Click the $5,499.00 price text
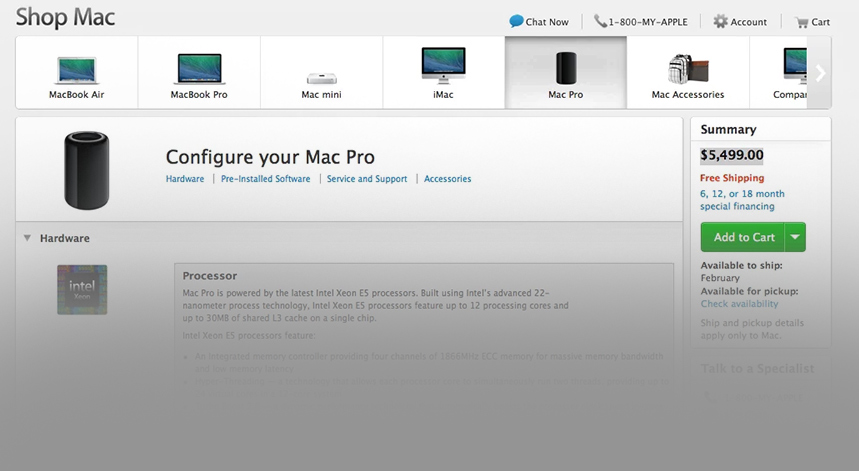 click(x=731, y=155)
